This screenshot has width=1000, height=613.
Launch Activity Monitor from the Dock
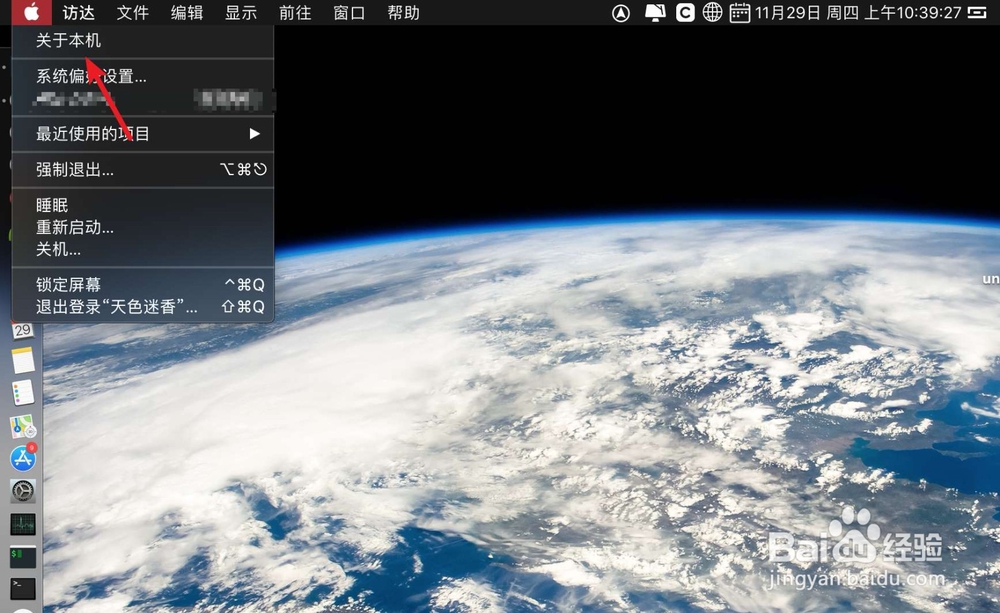pyautogui.click(x=23, y=524)
